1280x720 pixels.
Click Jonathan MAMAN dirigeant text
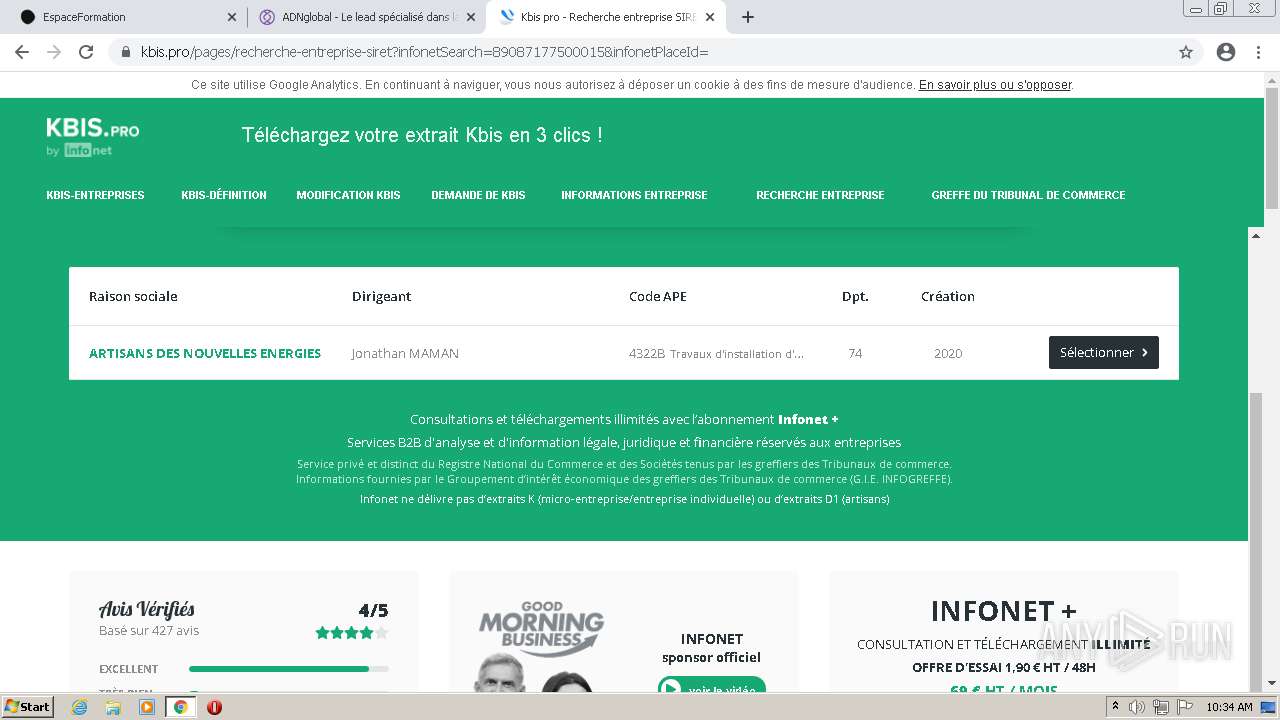(x=405, y=353)
